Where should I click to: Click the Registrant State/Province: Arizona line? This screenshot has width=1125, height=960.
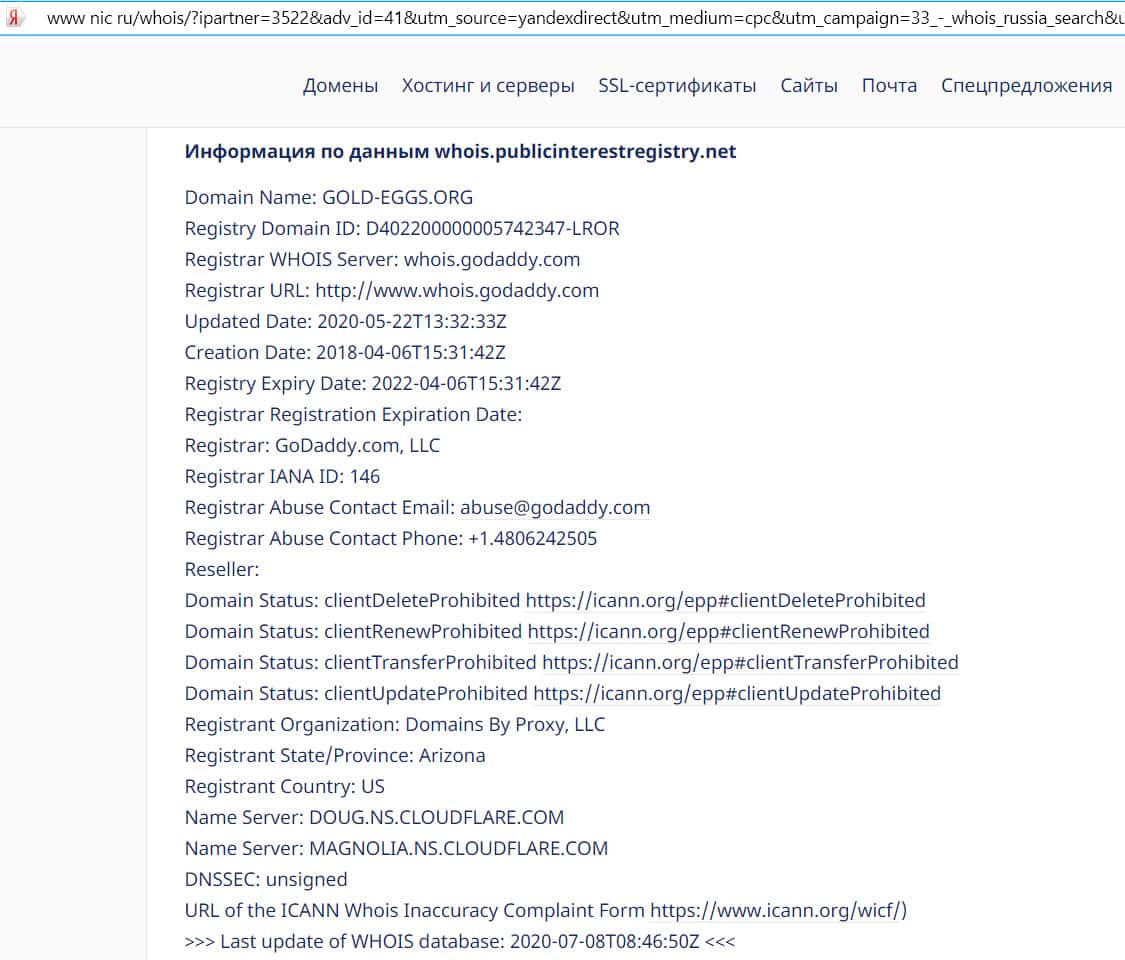click(335, 756)
